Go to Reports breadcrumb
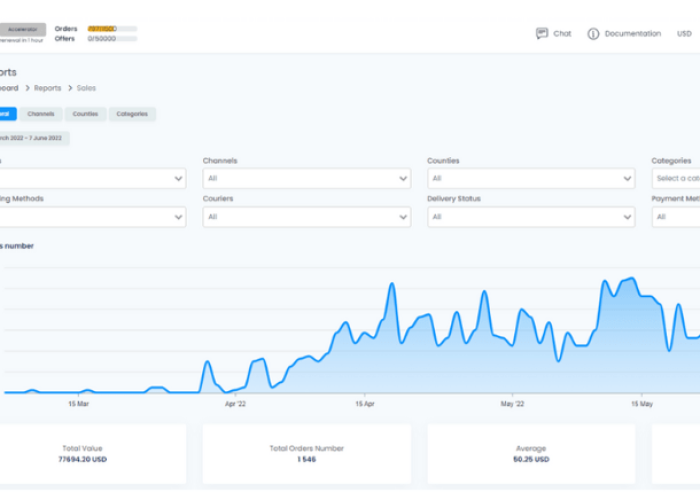Screen dimensions: 700x500 (x=47, y=88)
